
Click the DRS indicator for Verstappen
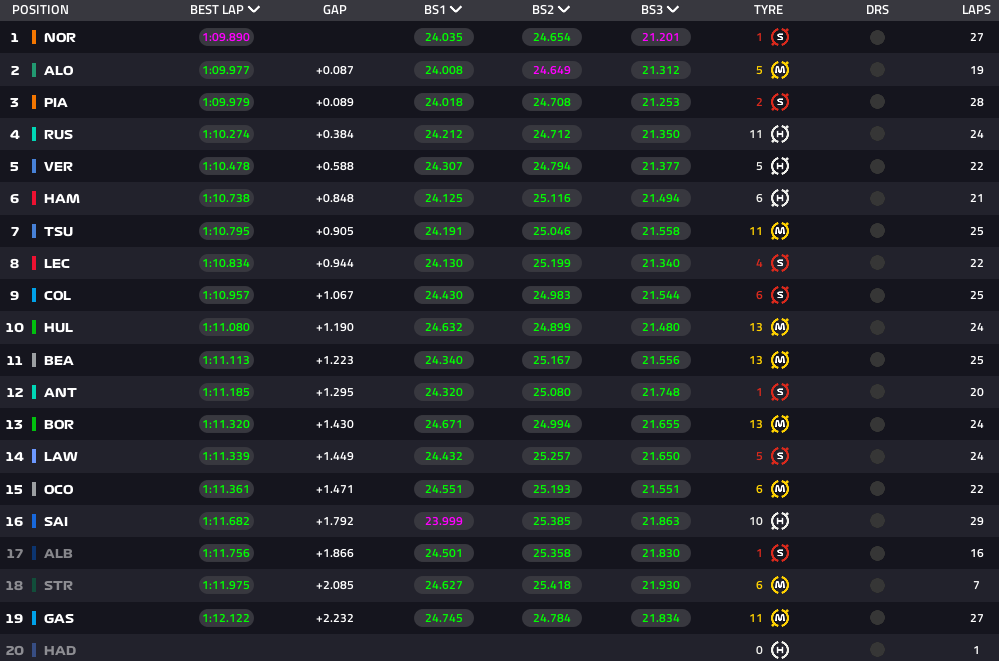877,167
